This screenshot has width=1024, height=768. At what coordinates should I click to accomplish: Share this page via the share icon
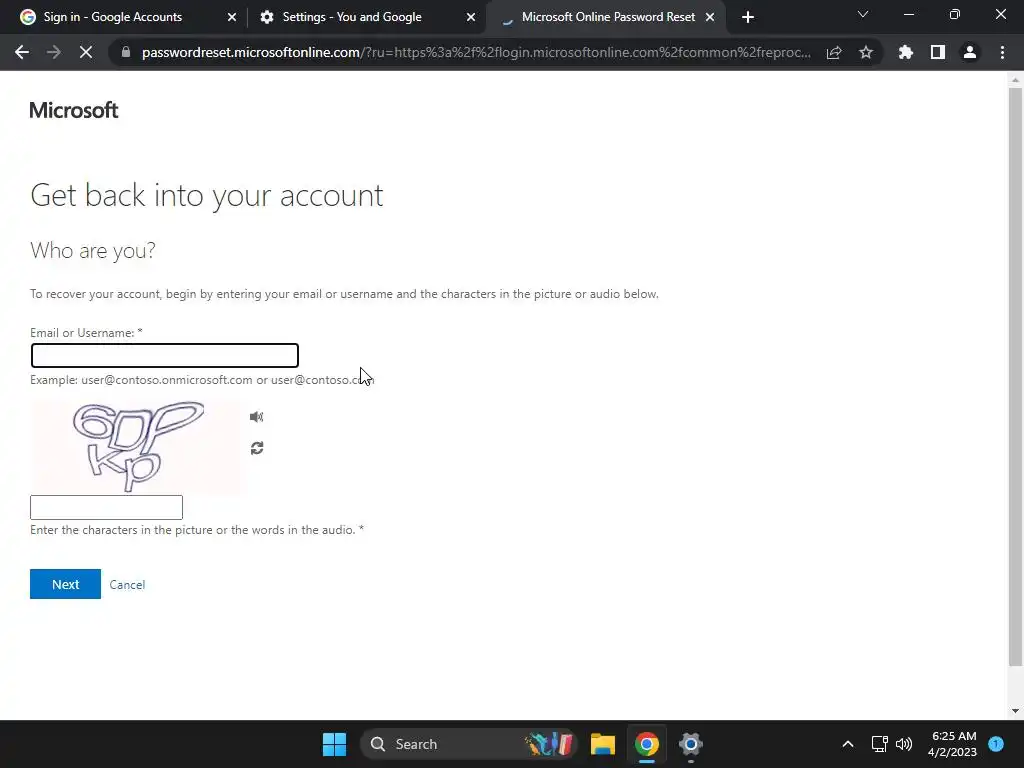coord(834,52)
